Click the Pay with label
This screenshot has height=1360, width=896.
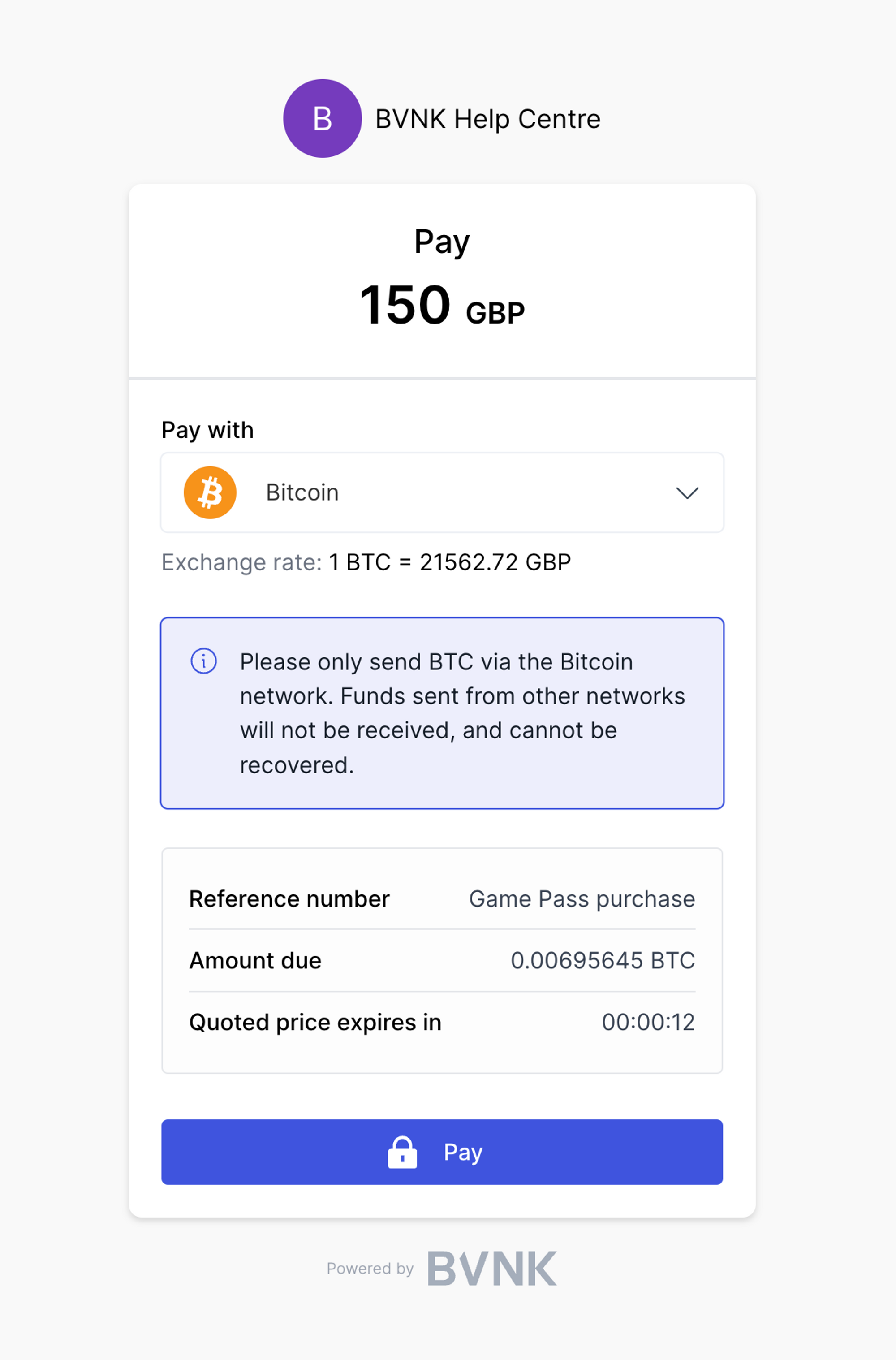click(x=207, y=430)
